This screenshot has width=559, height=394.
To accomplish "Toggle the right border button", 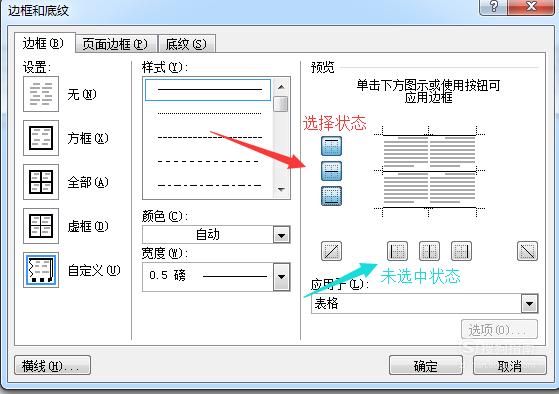I will click(461, 251).
